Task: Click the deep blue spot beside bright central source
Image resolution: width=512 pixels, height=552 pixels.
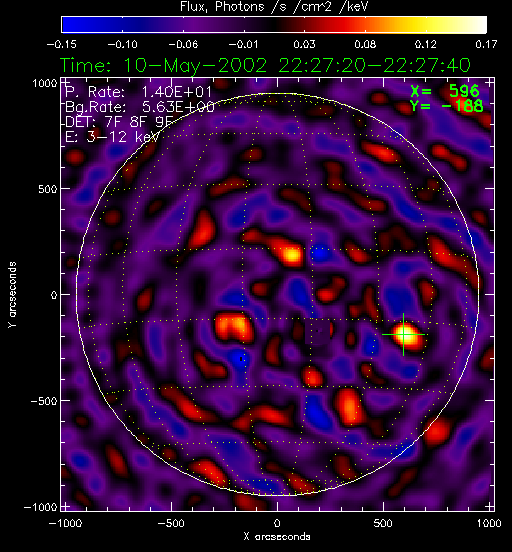Action: click(x=319, y=253)
